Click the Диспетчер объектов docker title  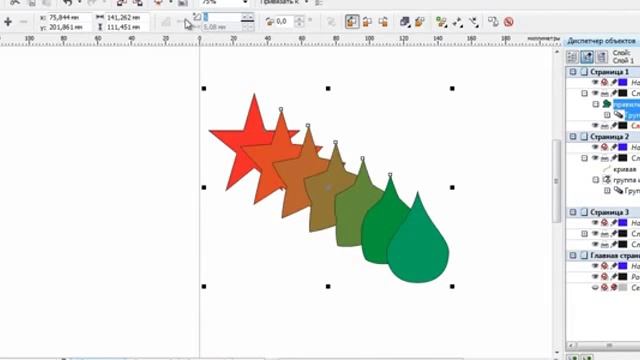[x=601, y=41]
